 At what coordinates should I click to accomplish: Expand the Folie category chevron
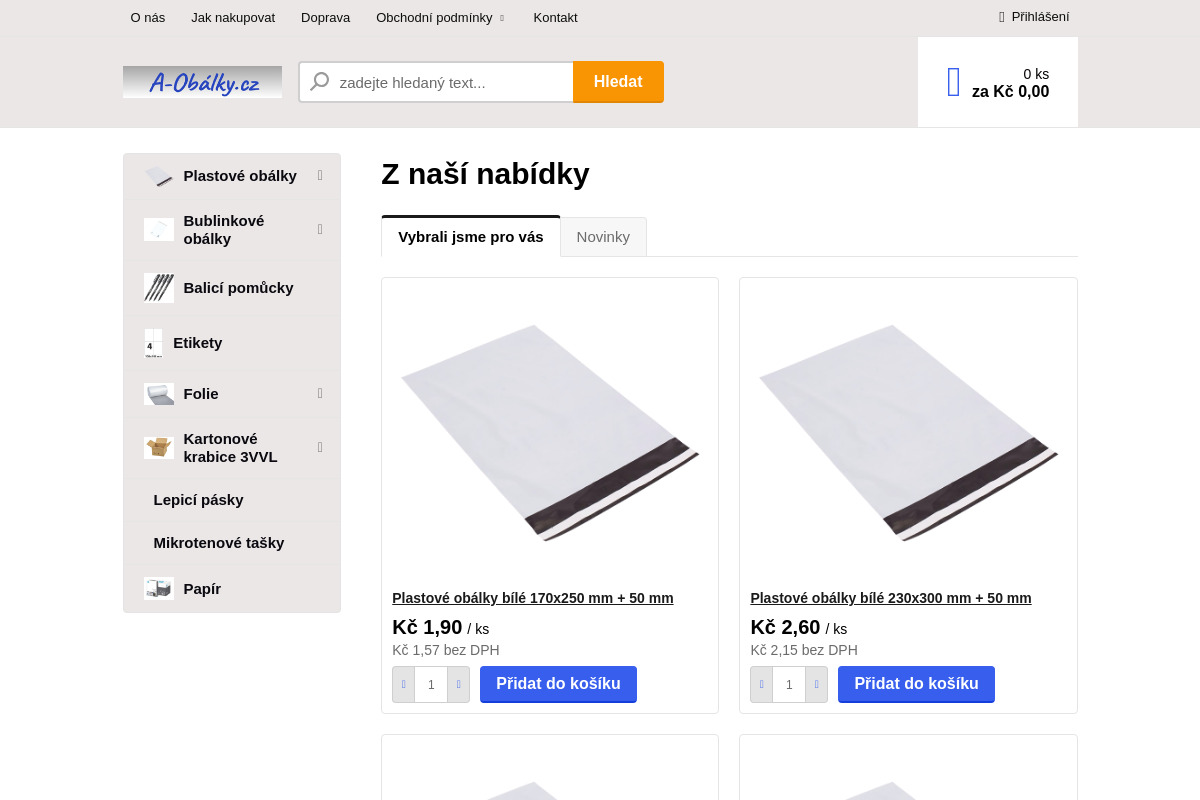(x=319, y=393)
